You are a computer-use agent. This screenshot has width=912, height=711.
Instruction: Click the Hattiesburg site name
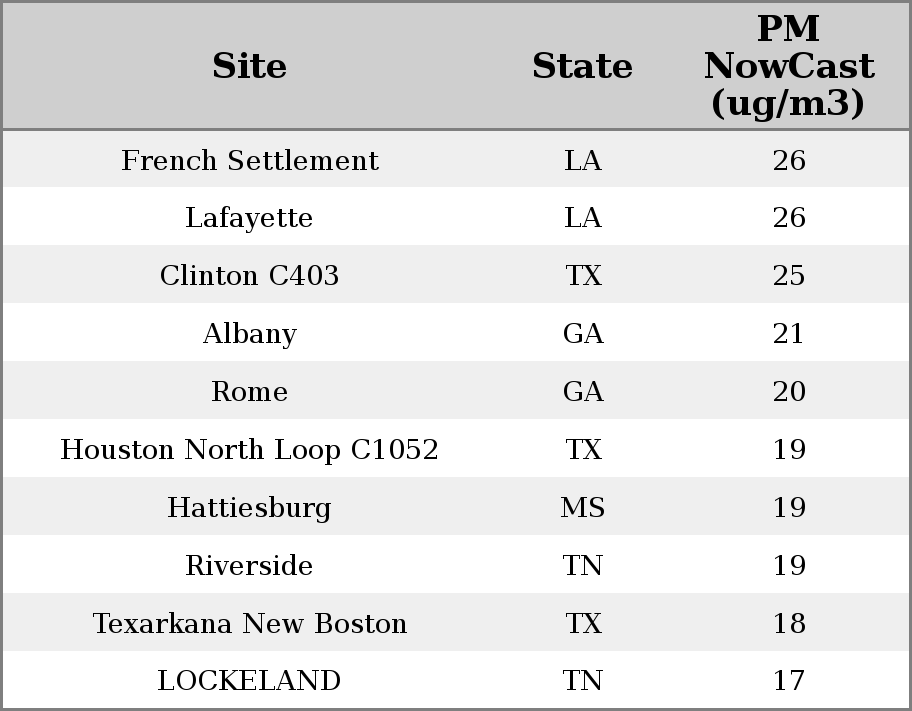coord(249,508)
